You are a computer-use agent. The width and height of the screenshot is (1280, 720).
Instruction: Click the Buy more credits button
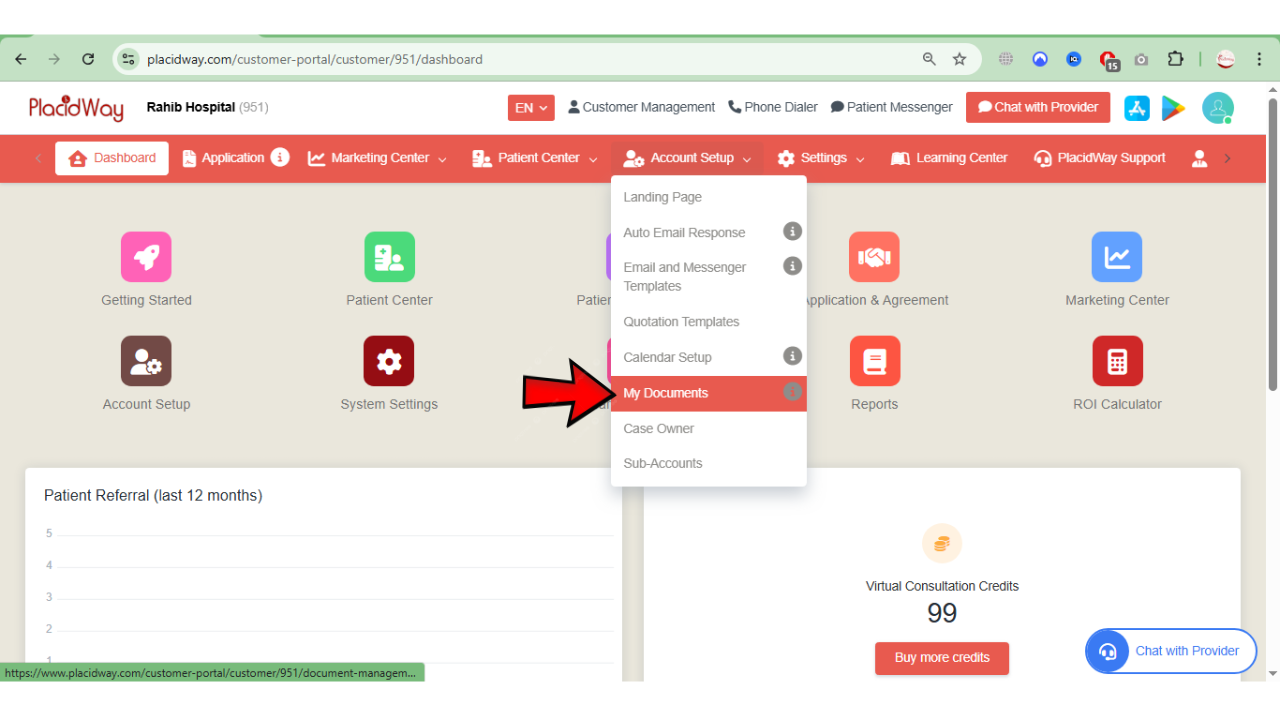(941, 658)
